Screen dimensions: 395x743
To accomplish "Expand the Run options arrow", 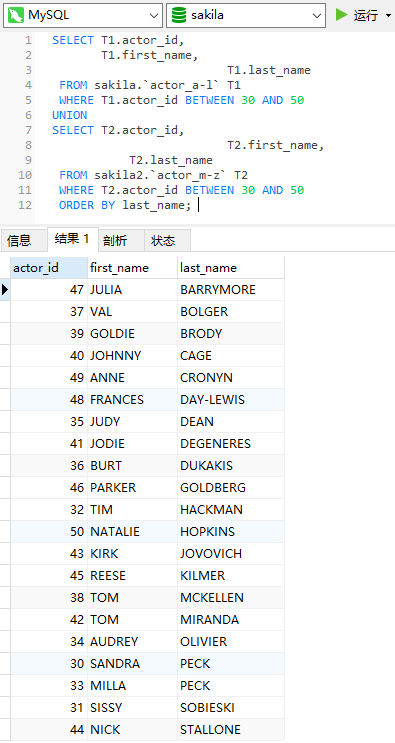I will [389, 15].
